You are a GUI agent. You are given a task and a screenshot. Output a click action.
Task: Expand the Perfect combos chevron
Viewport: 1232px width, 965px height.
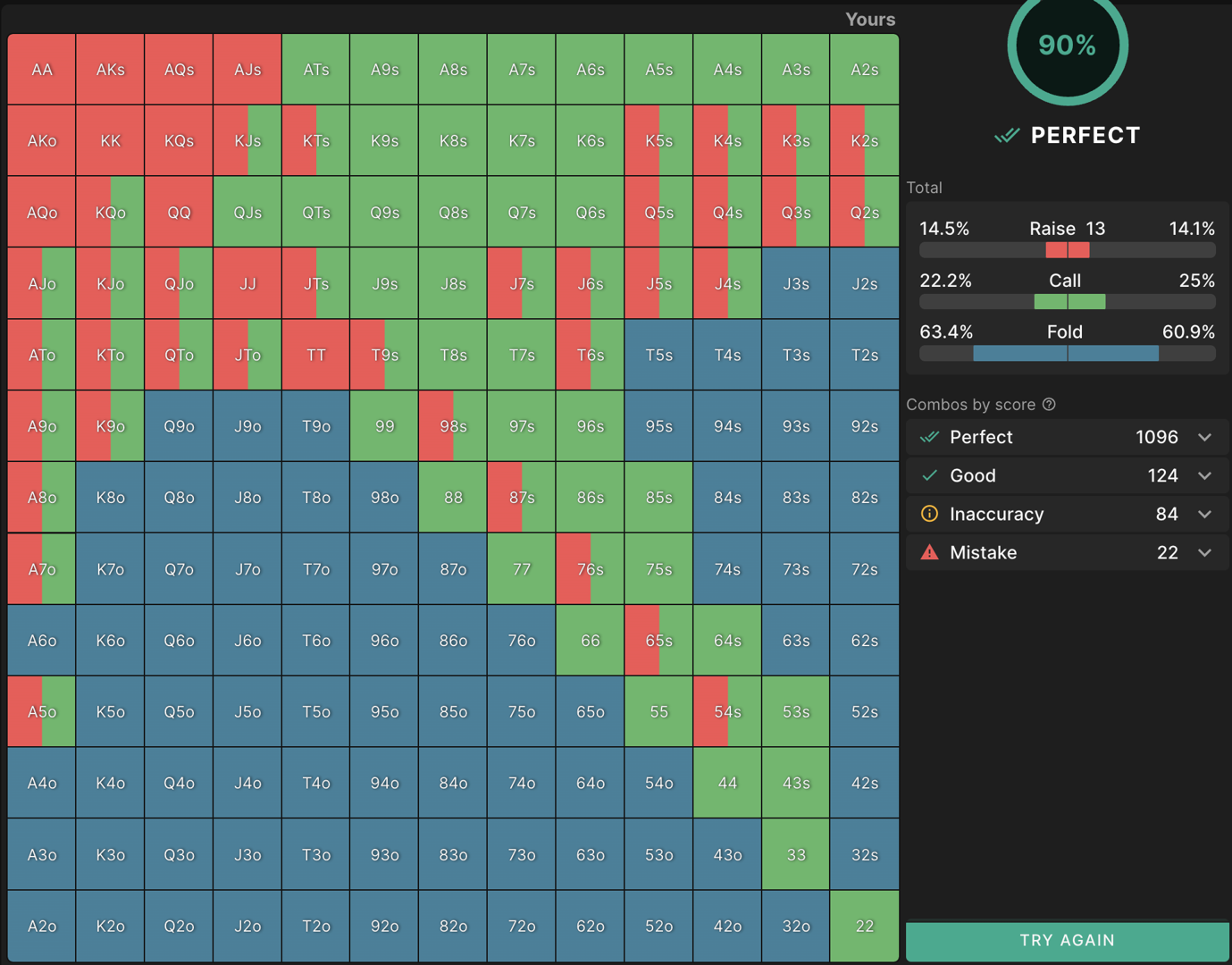click(x=1205, y=437)
